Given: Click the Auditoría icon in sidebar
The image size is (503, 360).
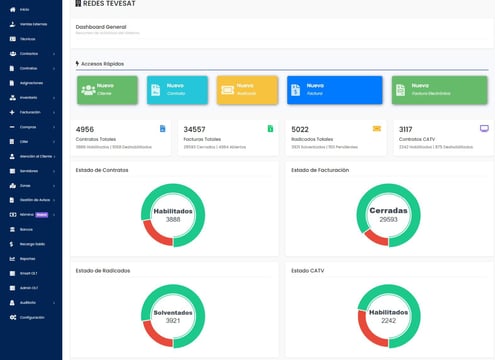Looking at the screenshot, I should pyautogui.click(x=12, y=303).
